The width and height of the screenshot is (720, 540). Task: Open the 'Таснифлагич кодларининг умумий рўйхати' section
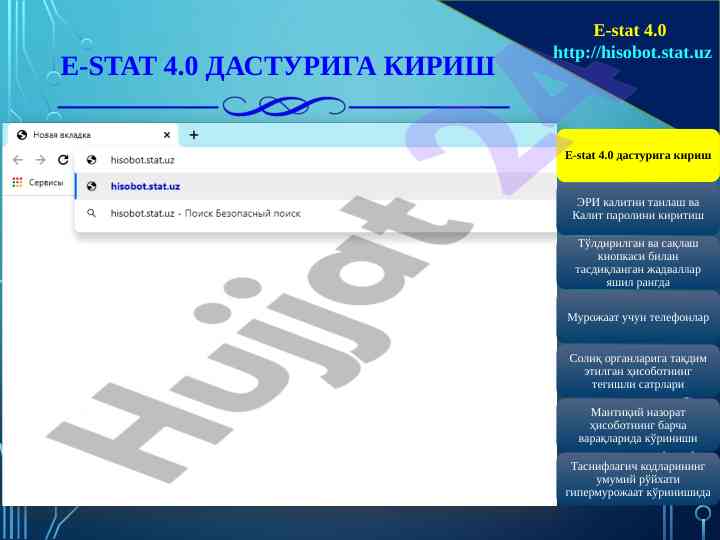coord(638,479)
